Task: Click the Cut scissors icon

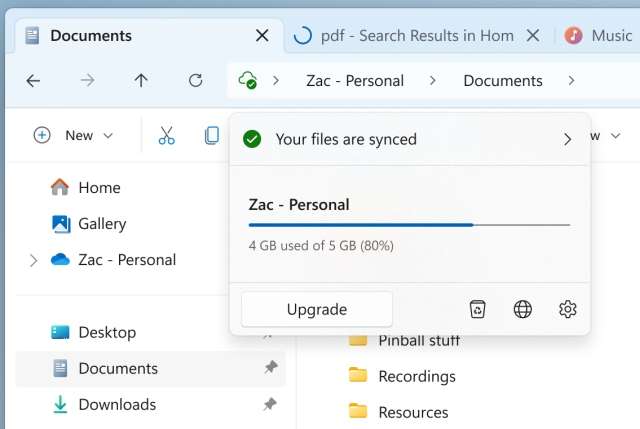Action: click(166, 135)
